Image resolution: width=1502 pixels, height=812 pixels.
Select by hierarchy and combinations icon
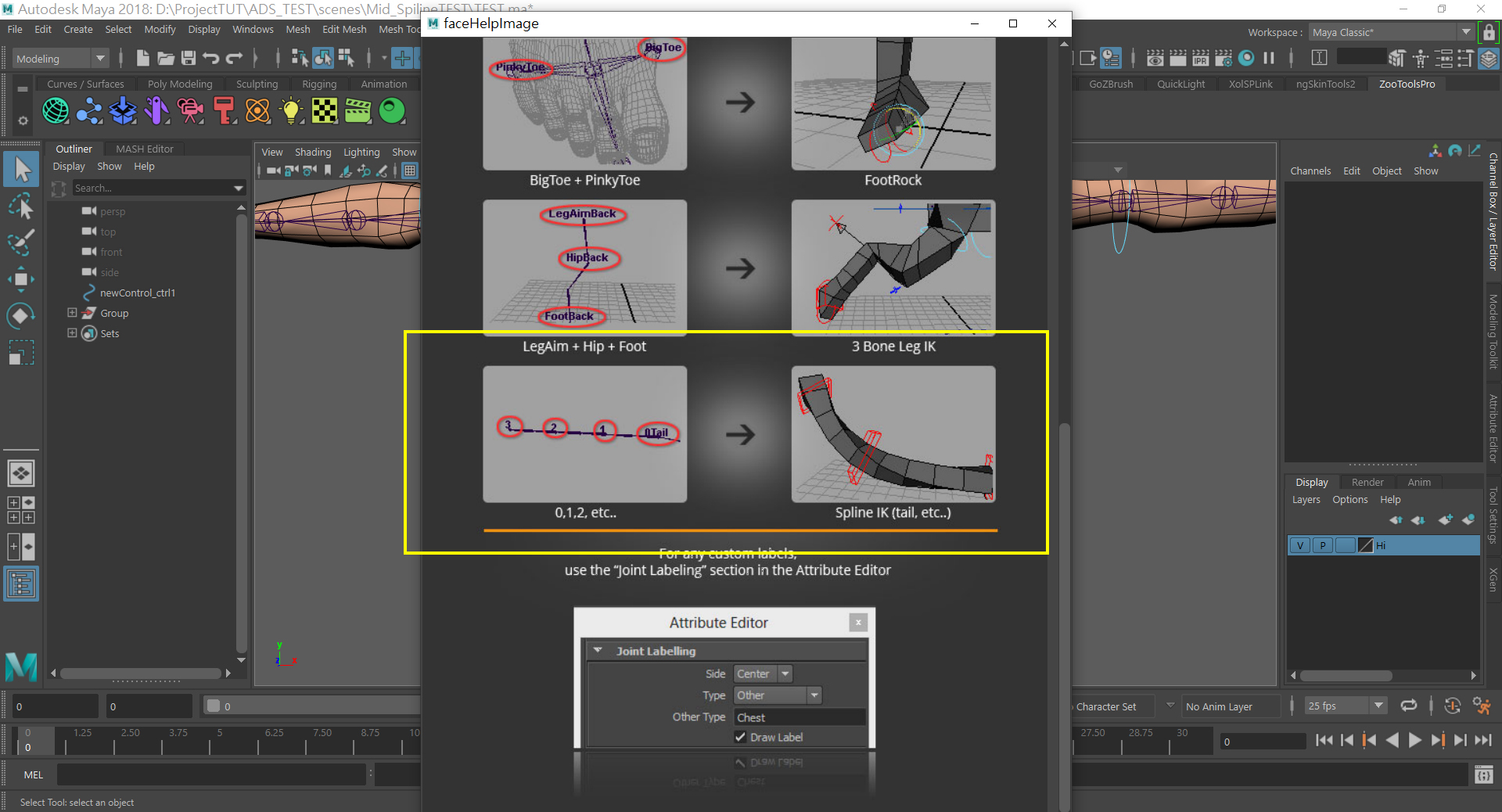pos(300,58)
